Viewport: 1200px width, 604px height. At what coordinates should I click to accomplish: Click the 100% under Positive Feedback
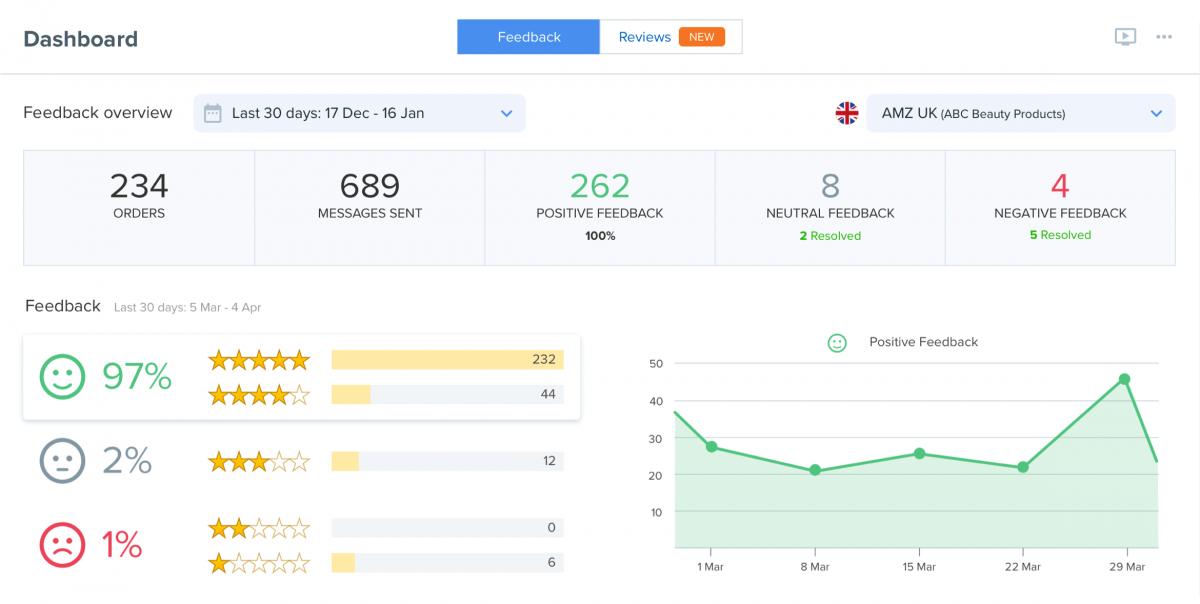point(600,236)
